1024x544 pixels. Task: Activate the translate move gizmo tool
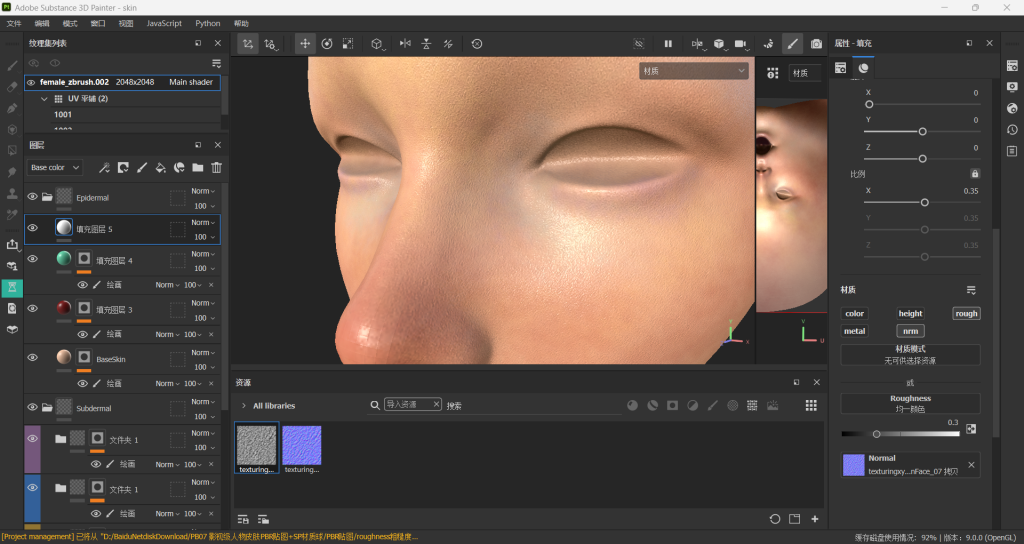click(305, 44)
